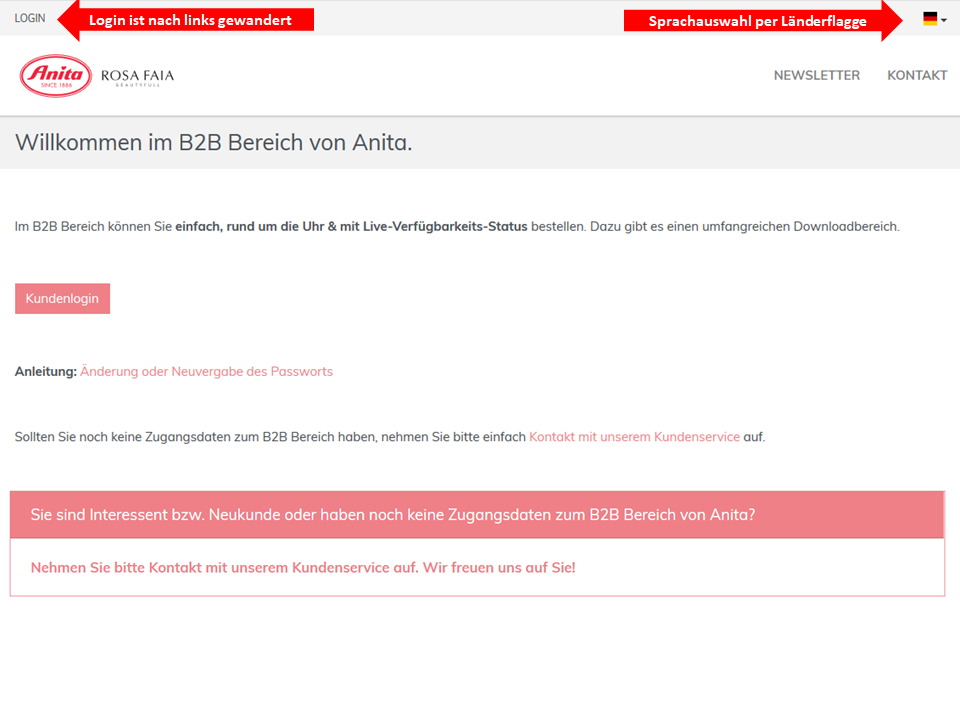The height and width of the screenshot is (720, 960).
Task: Click the Rosa Faia logo
Action: point(137,76)
